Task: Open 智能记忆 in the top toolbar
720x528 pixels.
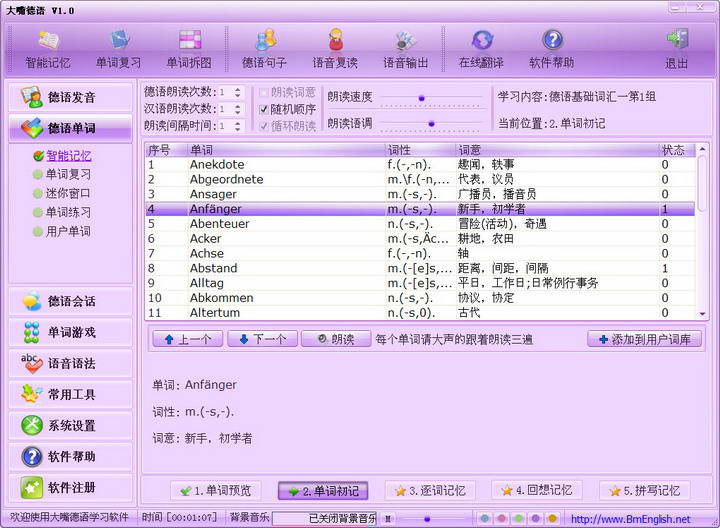Action: coord(48,48)
